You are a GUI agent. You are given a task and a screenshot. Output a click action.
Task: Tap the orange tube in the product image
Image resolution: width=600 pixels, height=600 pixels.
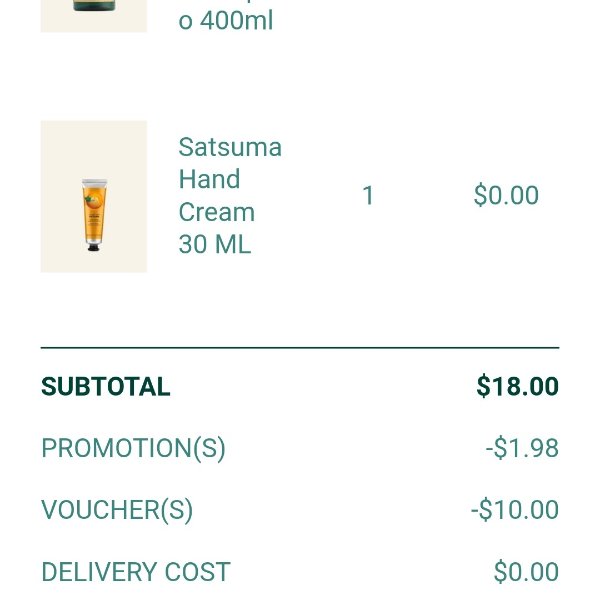pyautogui.click(x=93, y=212)
